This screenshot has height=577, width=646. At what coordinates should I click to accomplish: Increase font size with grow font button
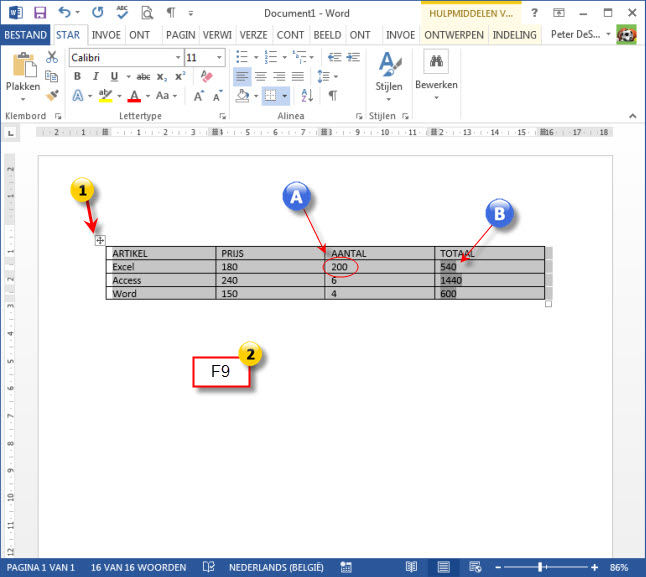point(199,96)
